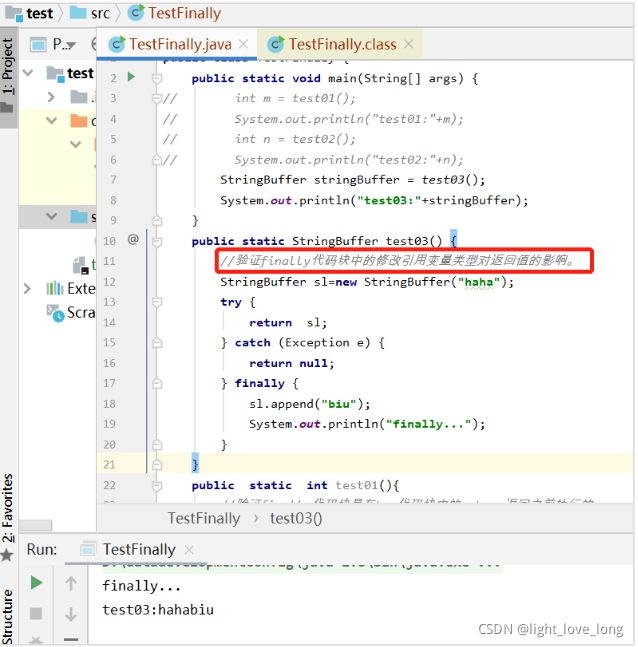Fold the test01 method at line 22
The width and height of the screenshot is (638, 647).
point(157,485)
